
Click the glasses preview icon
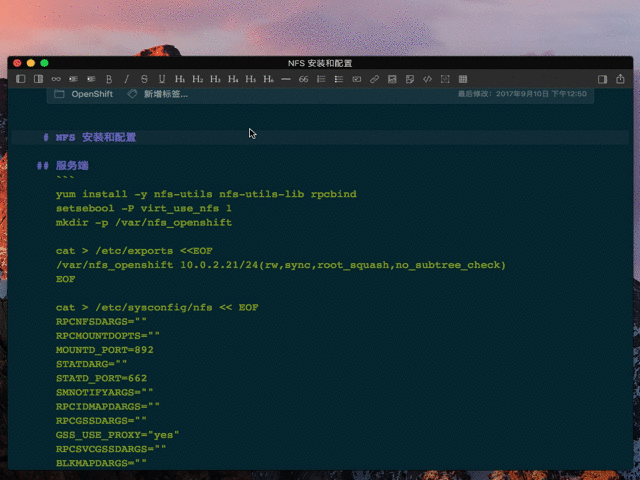click(x=56, y=79)
